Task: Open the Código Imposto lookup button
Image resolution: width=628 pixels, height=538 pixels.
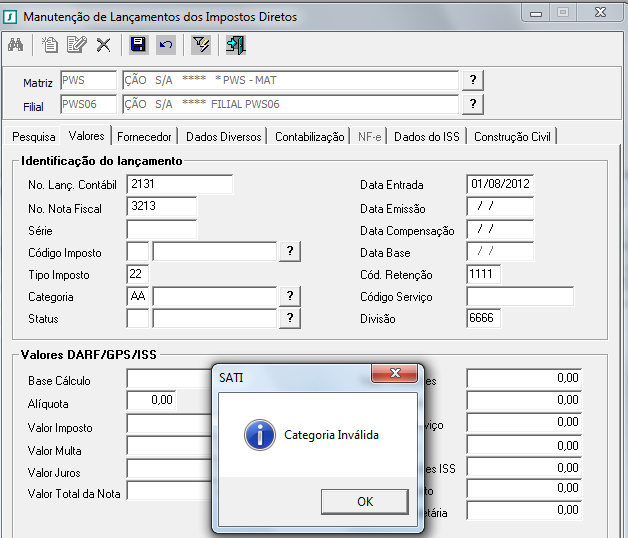Action: 290,251
